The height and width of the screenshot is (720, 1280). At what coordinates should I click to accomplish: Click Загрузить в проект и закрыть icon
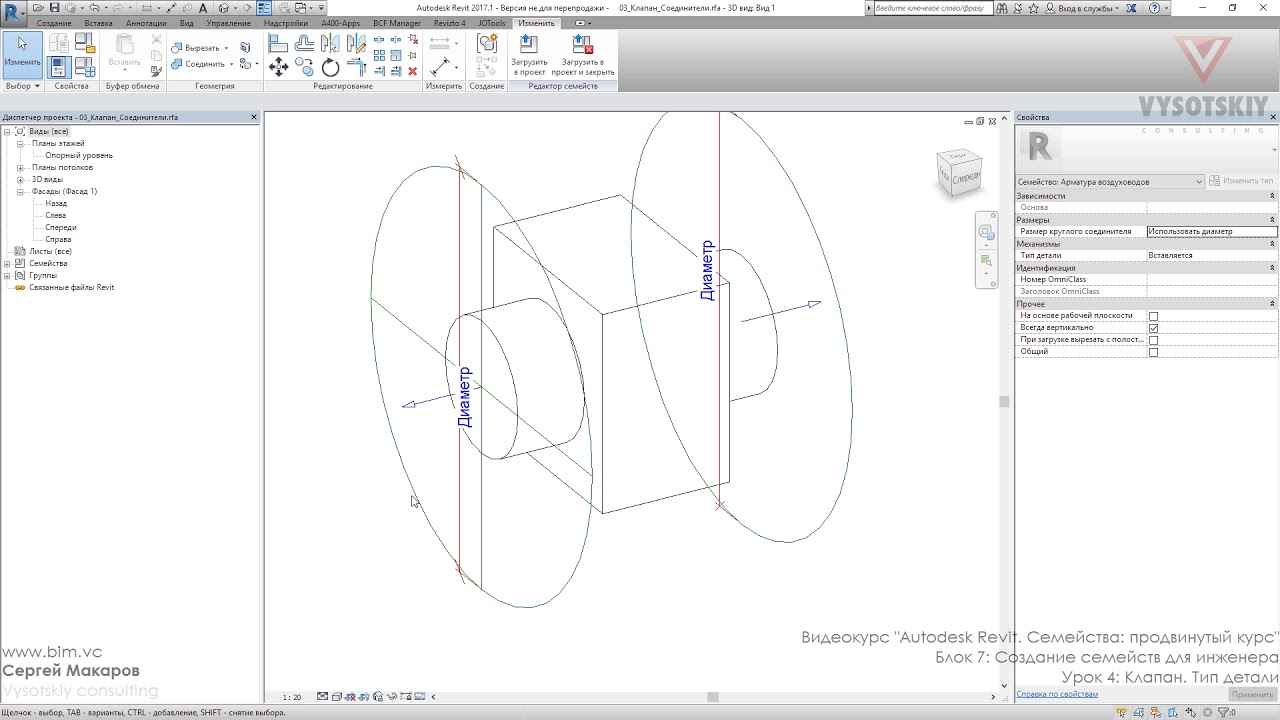tap(582, 55)
